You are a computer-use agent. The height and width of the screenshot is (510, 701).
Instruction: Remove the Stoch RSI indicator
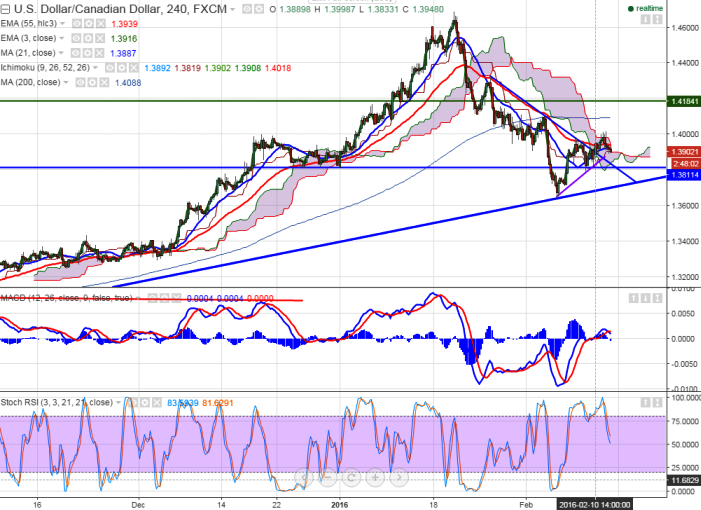[x=157, y=403]
